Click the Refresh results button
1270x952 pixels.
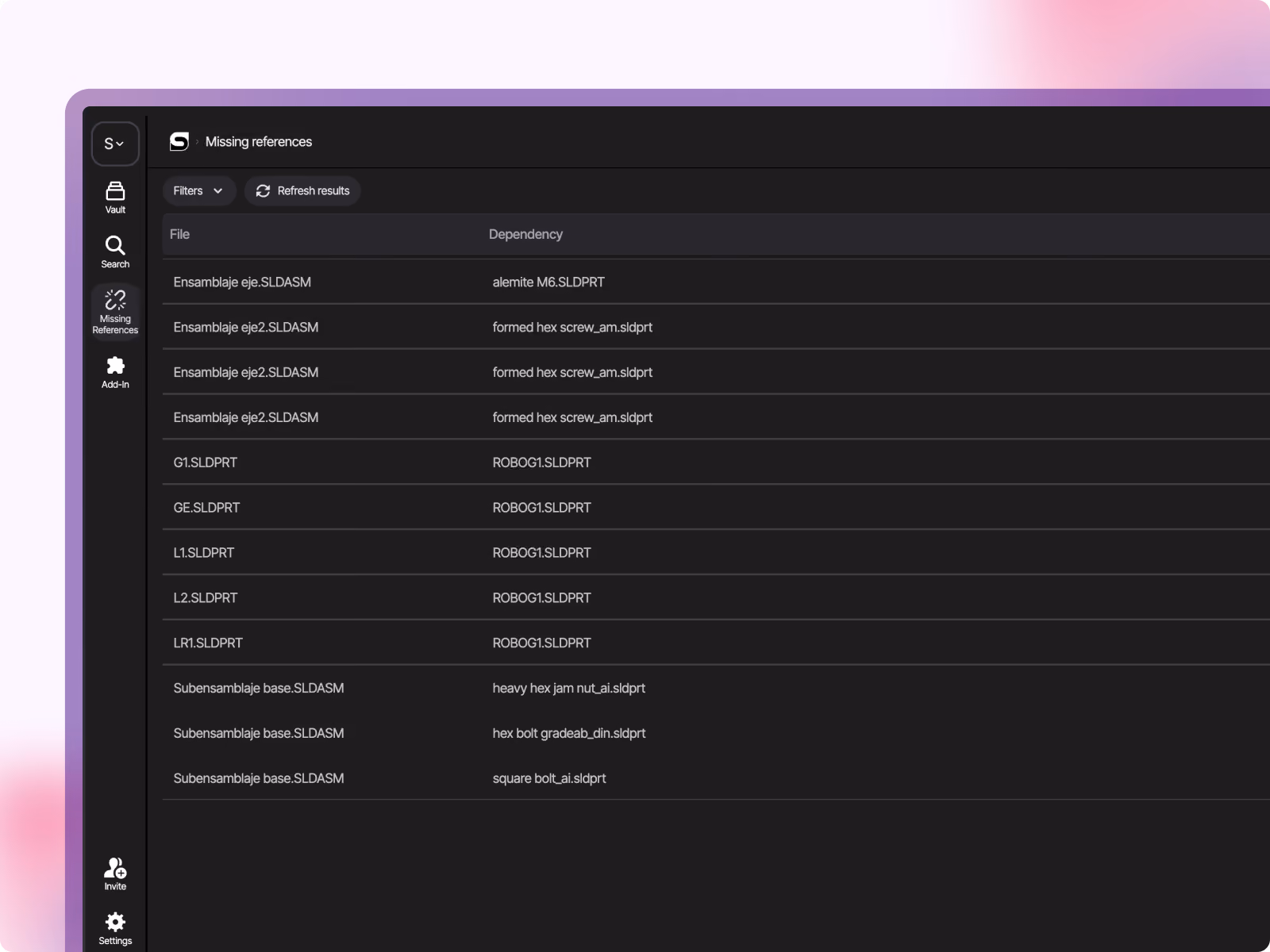point(302,191)
